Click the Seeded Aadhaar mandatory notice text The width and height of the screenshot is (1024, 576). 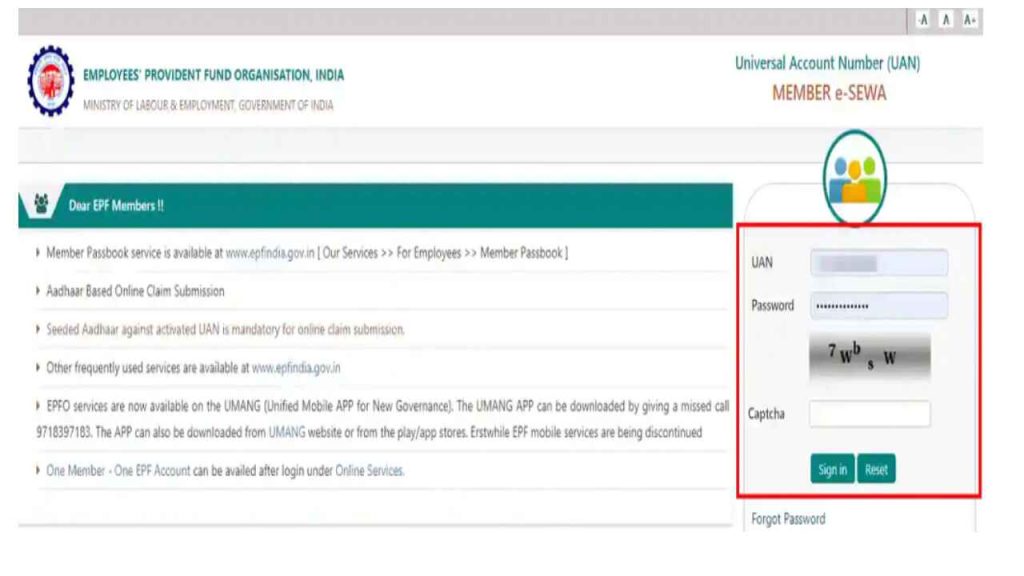click(x=225, y=329)
